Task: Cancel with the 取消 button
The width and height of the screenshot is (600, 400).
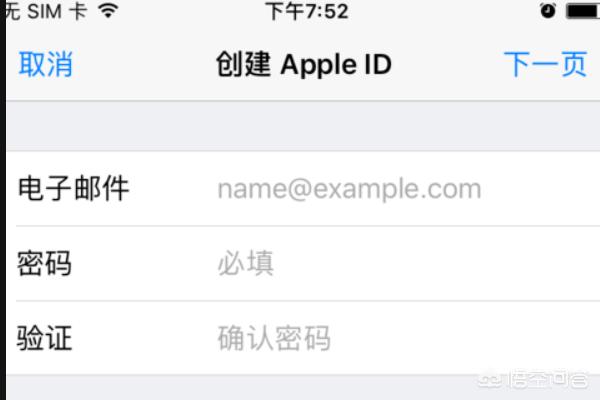Action: pyautogui.click(x=46, y=64)
